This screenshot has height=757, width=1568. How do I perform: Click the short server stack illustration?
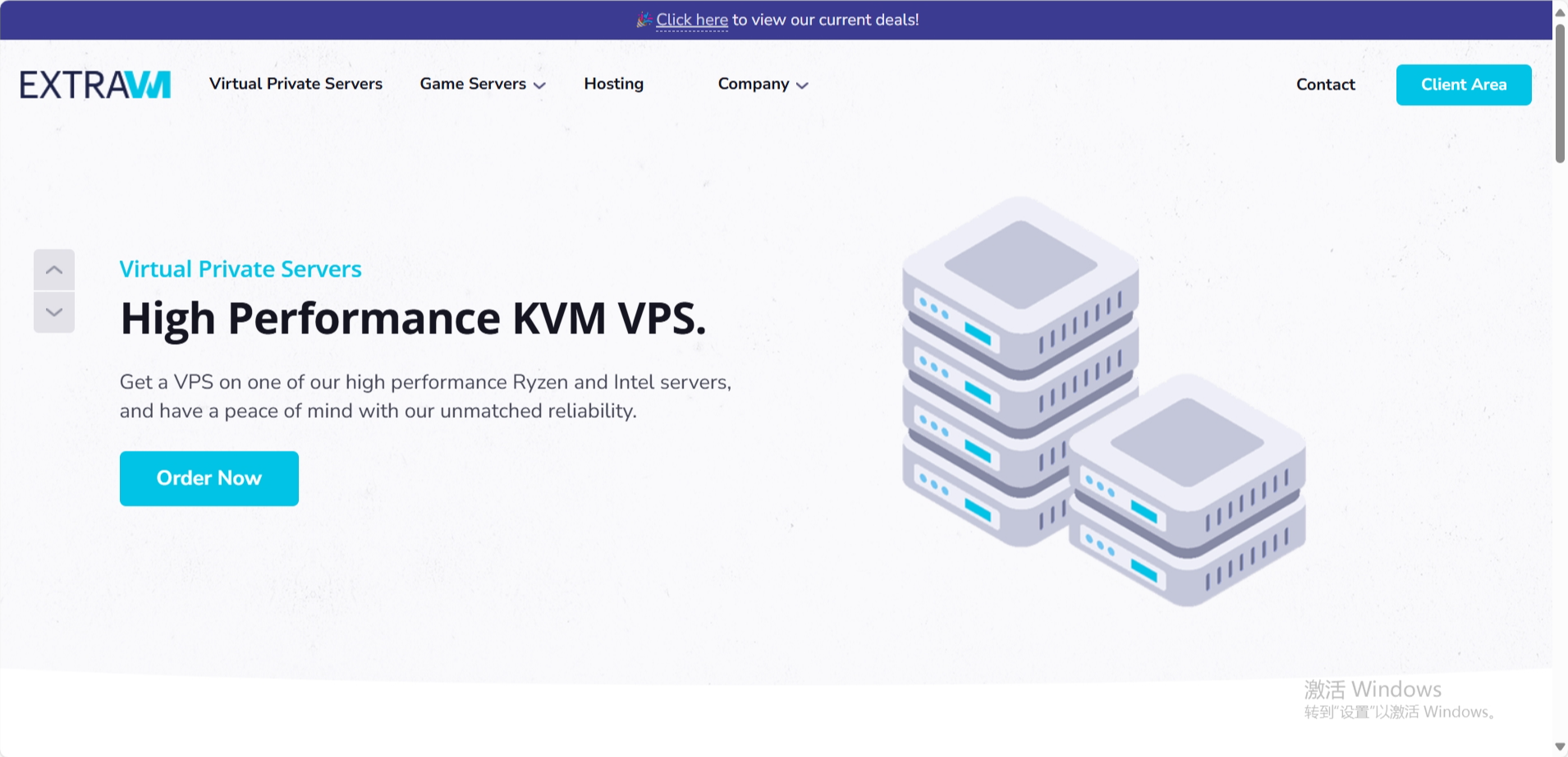pyautogui.click(x=1187, y=493)
